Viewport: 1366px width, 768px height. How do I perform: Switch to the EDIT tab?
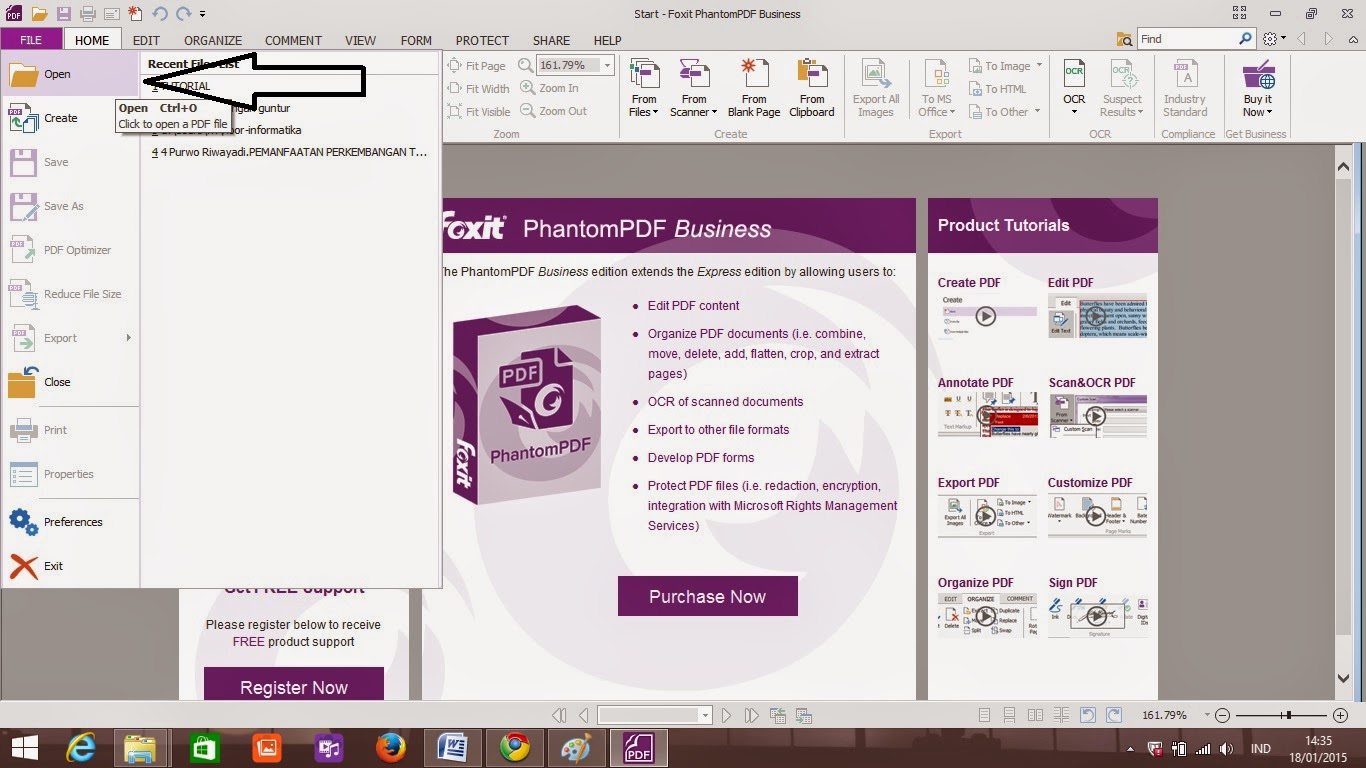click(x=146, y=40)
